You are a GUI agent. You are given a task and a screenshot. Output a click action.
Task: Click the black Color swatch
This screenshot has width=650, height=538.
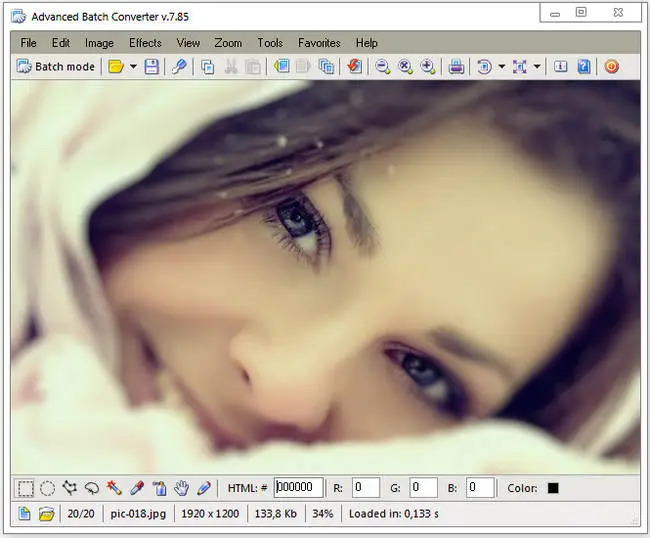pyautogui.click(x=553, y=488)
